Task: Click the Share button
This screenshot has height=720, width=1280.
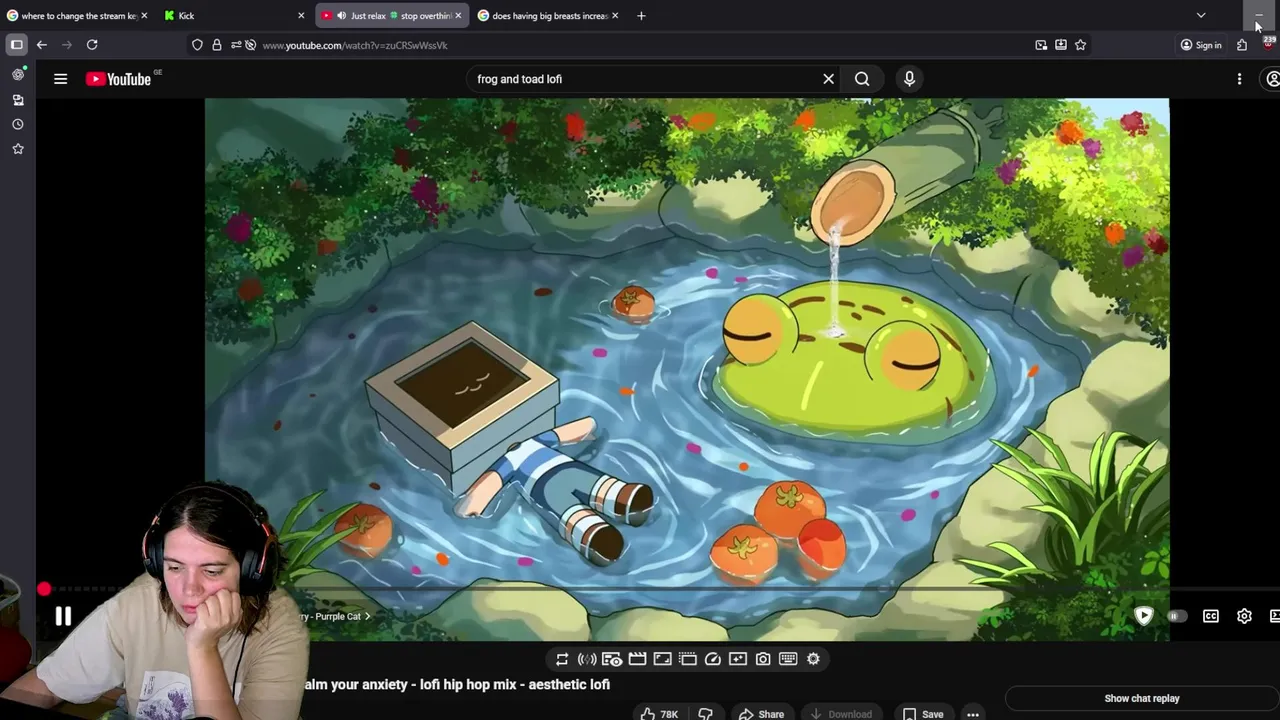Action: pyautogui.click(x=761, y=714)
